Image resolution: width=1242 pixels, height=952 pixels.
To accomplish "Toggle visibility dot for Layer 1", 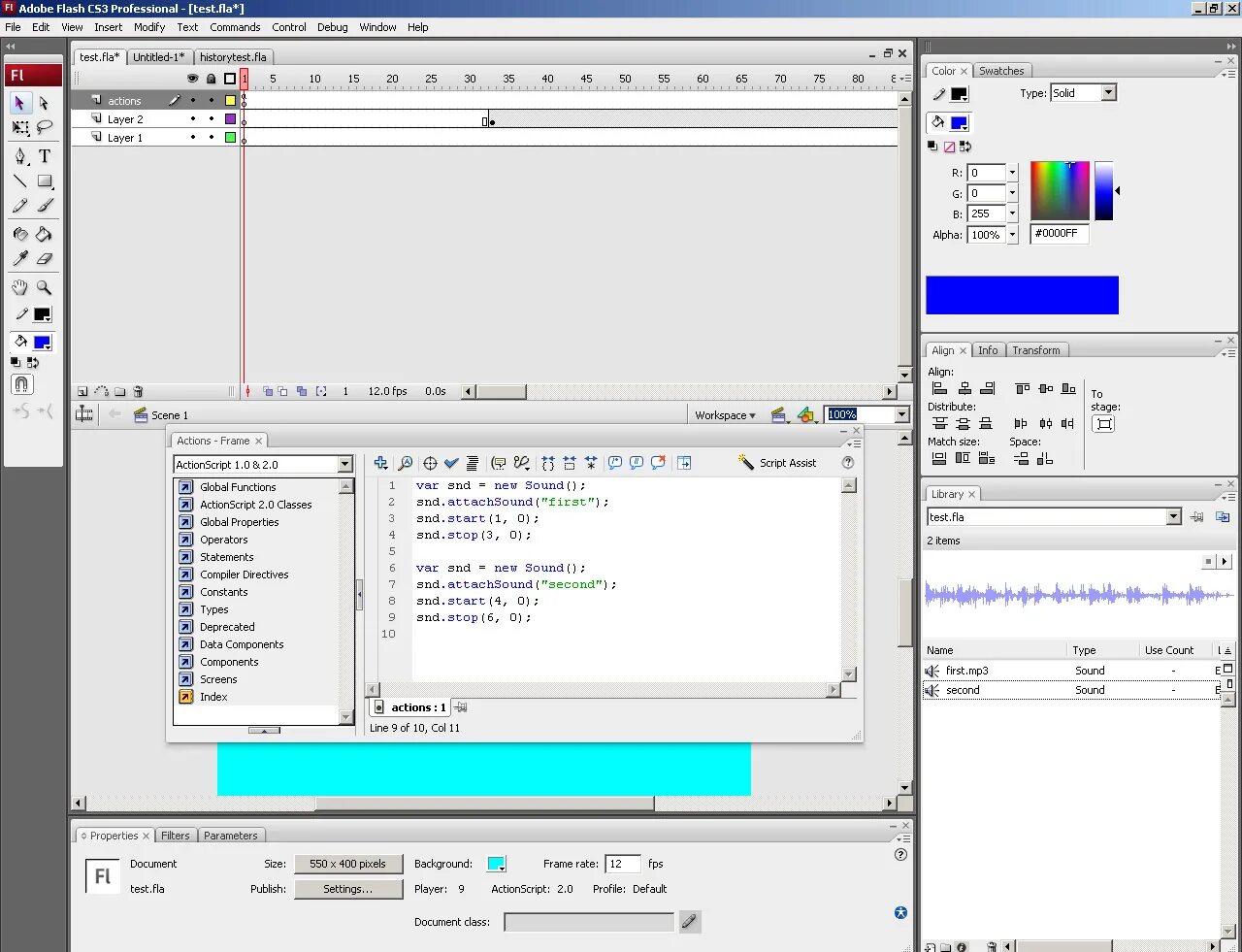I will [193, 138].
